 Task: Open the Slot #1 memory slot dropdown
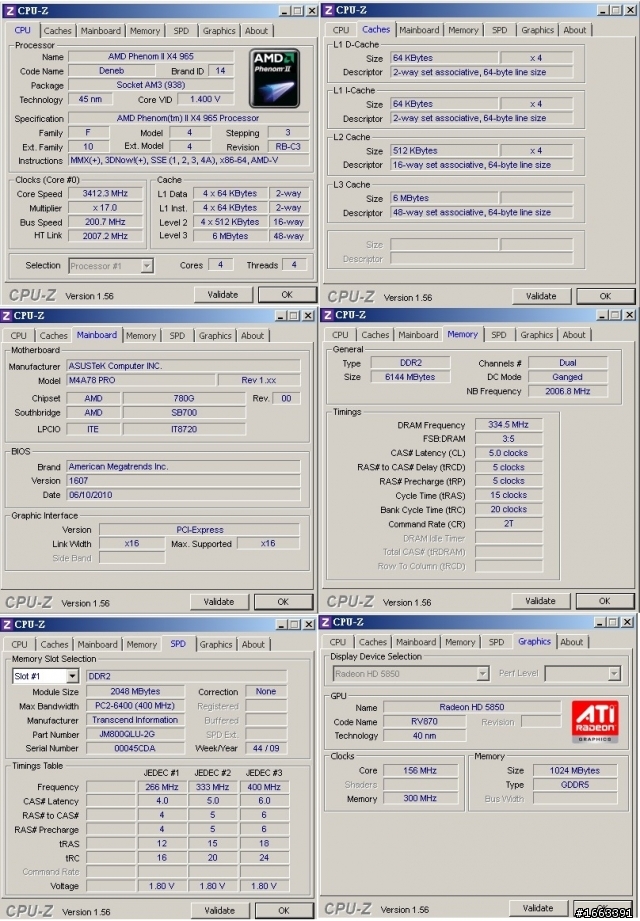[72, 676]
